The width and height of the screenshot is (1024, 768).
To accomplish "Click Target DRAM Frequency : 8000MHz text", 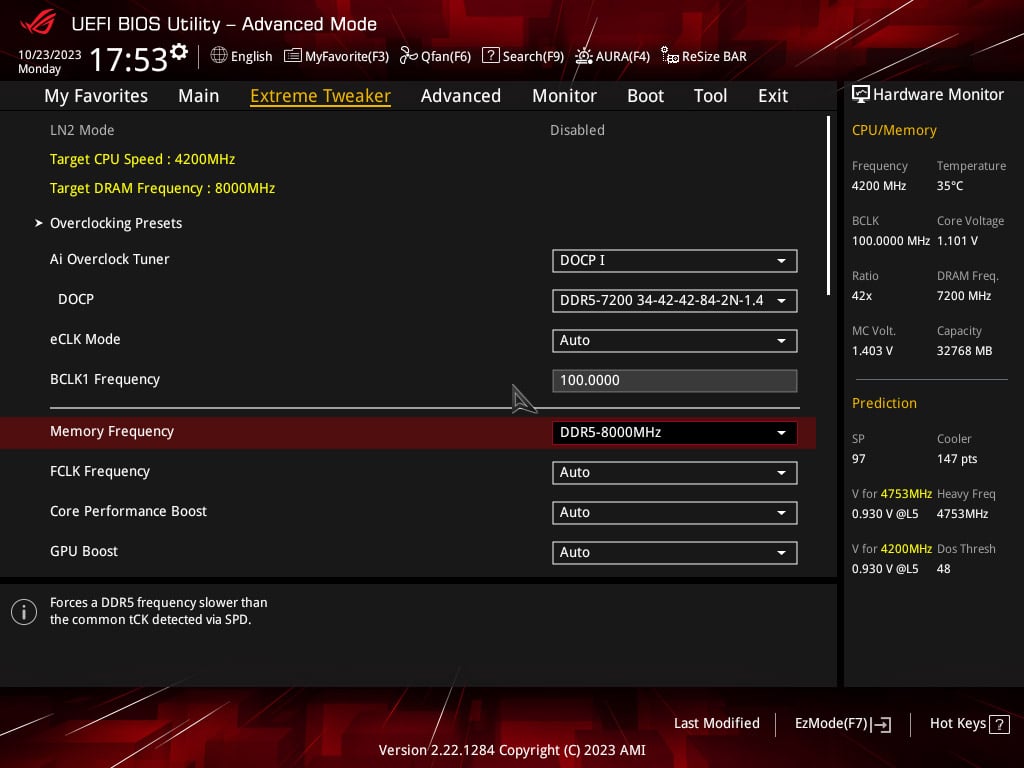I will pos(162,188).
